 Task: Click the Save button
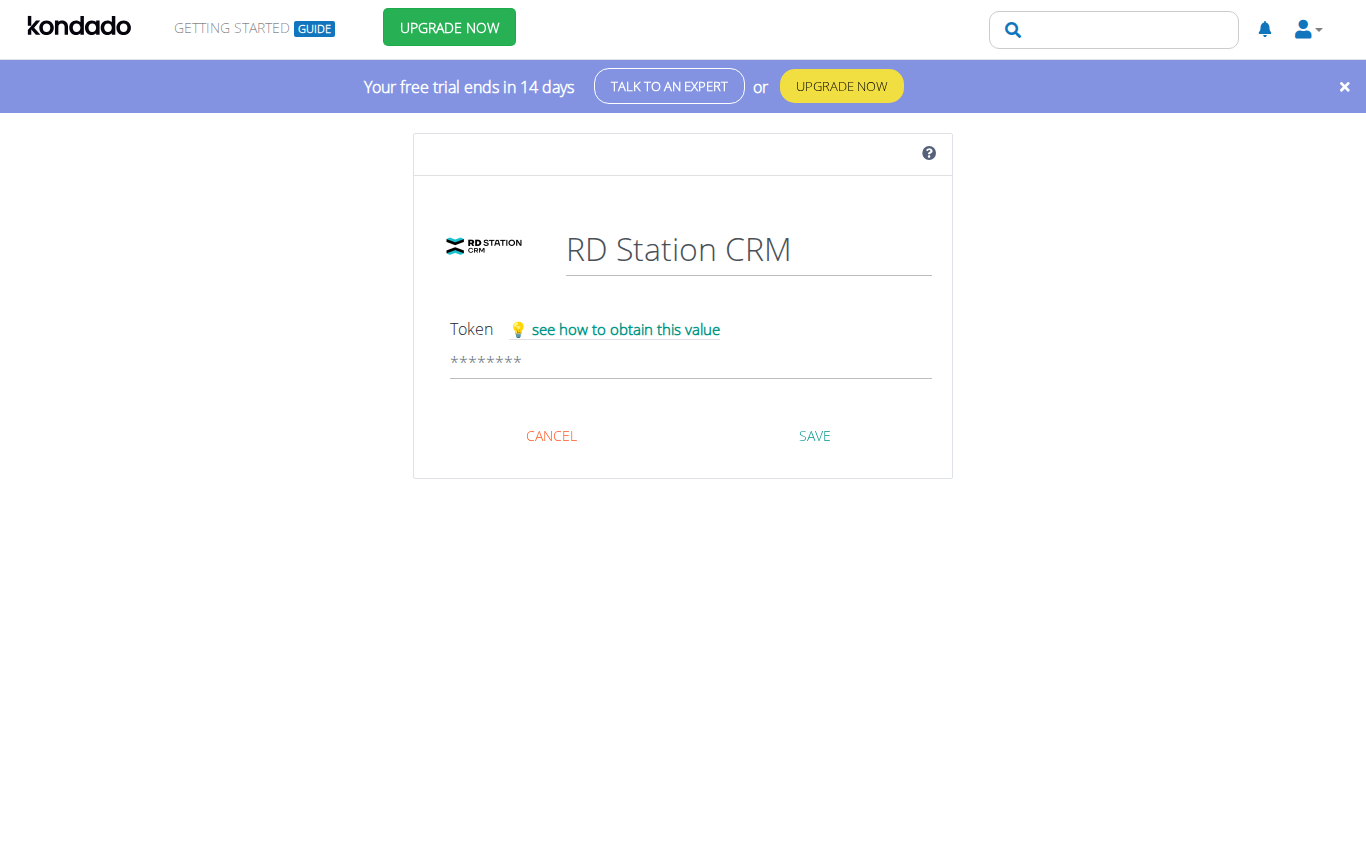pyautogui.click(x=815, y=436)
